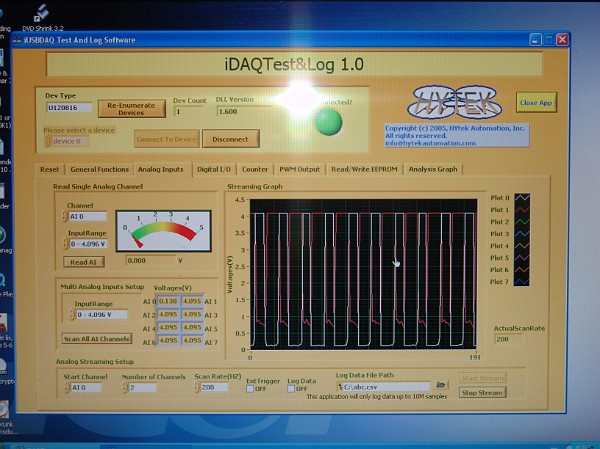Switch to the Digital I/O tab

(x=215, y=169)
